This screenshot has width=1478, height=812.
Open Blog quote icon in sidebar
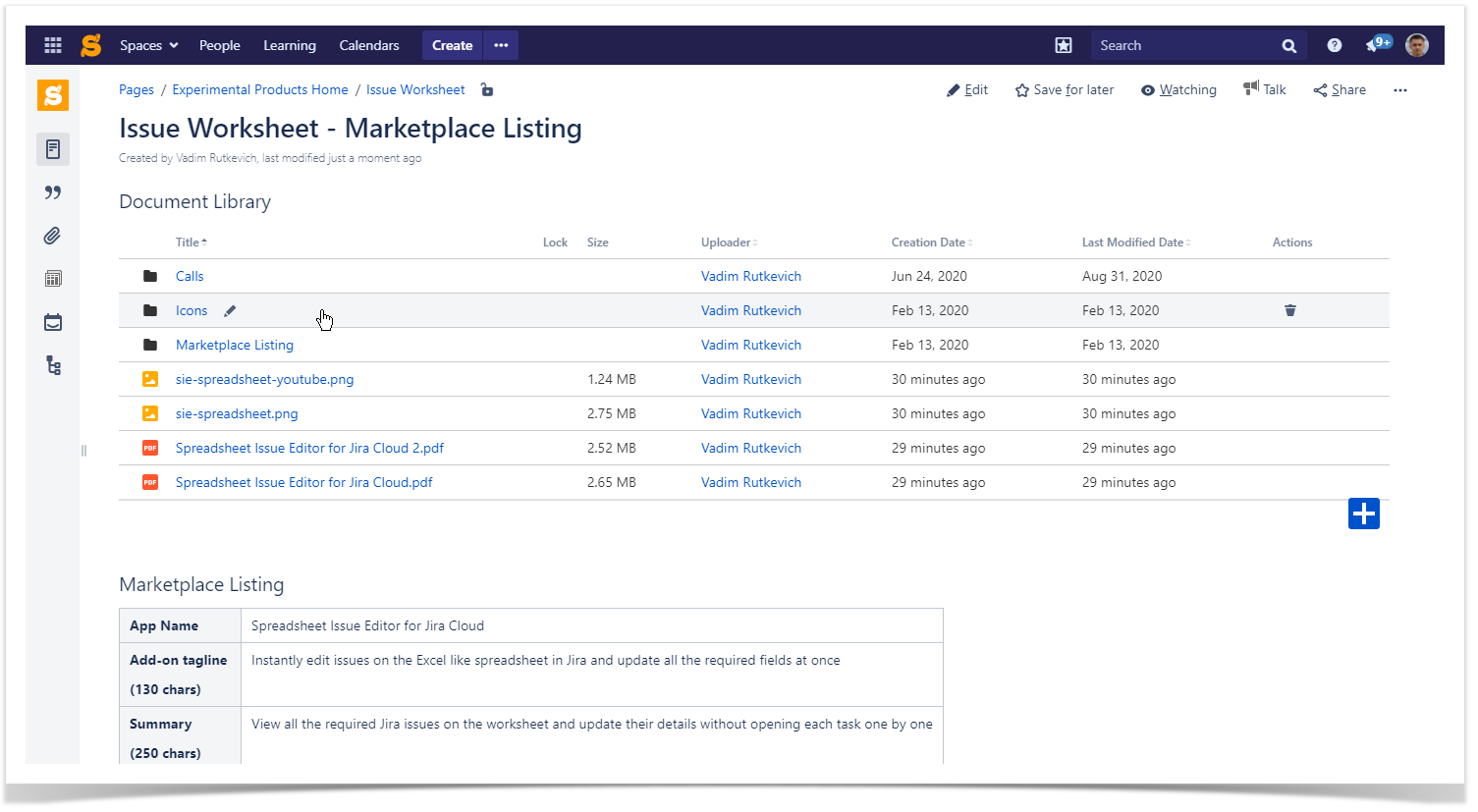53,192
